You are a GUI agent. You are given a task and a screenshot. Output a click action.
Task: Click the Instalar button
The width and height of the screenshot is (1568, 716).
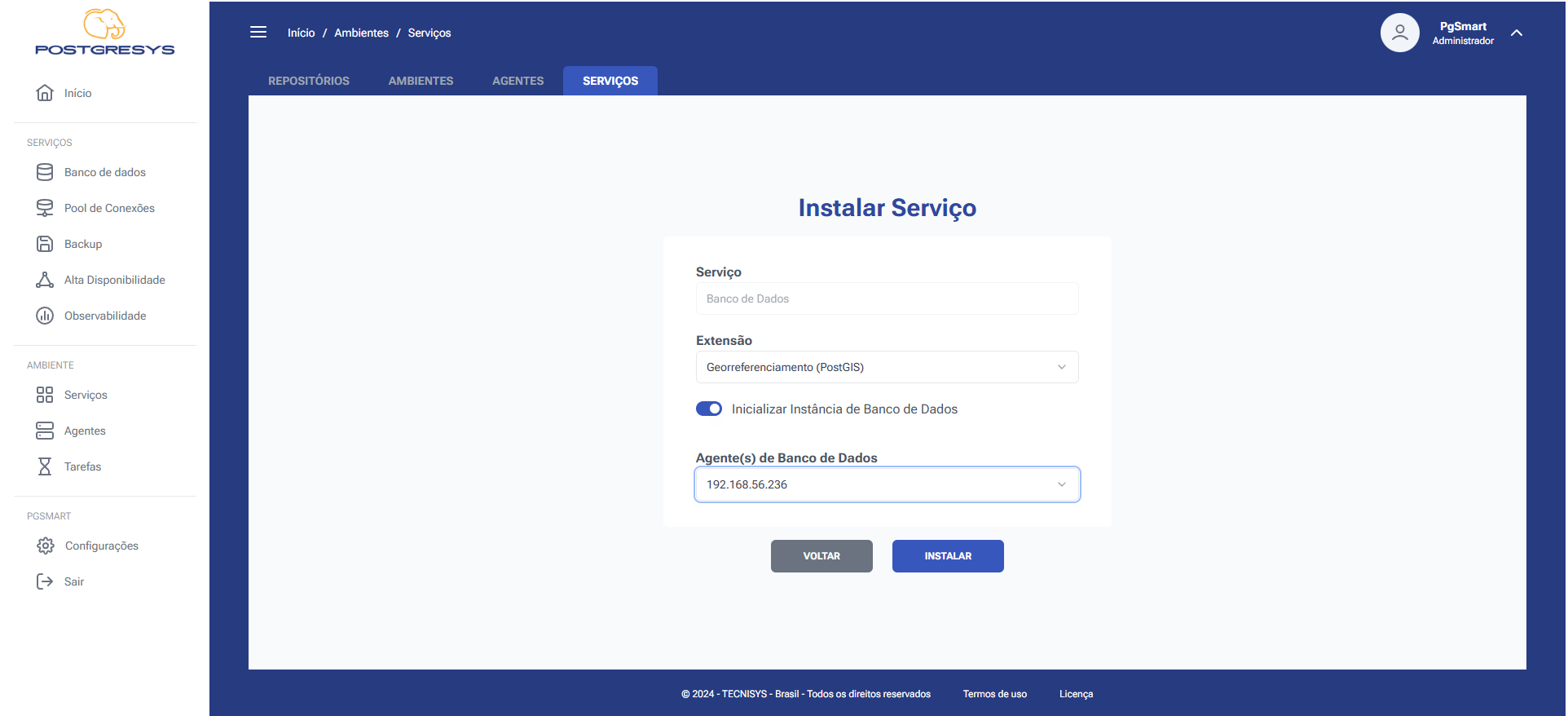tap(948, 556)
